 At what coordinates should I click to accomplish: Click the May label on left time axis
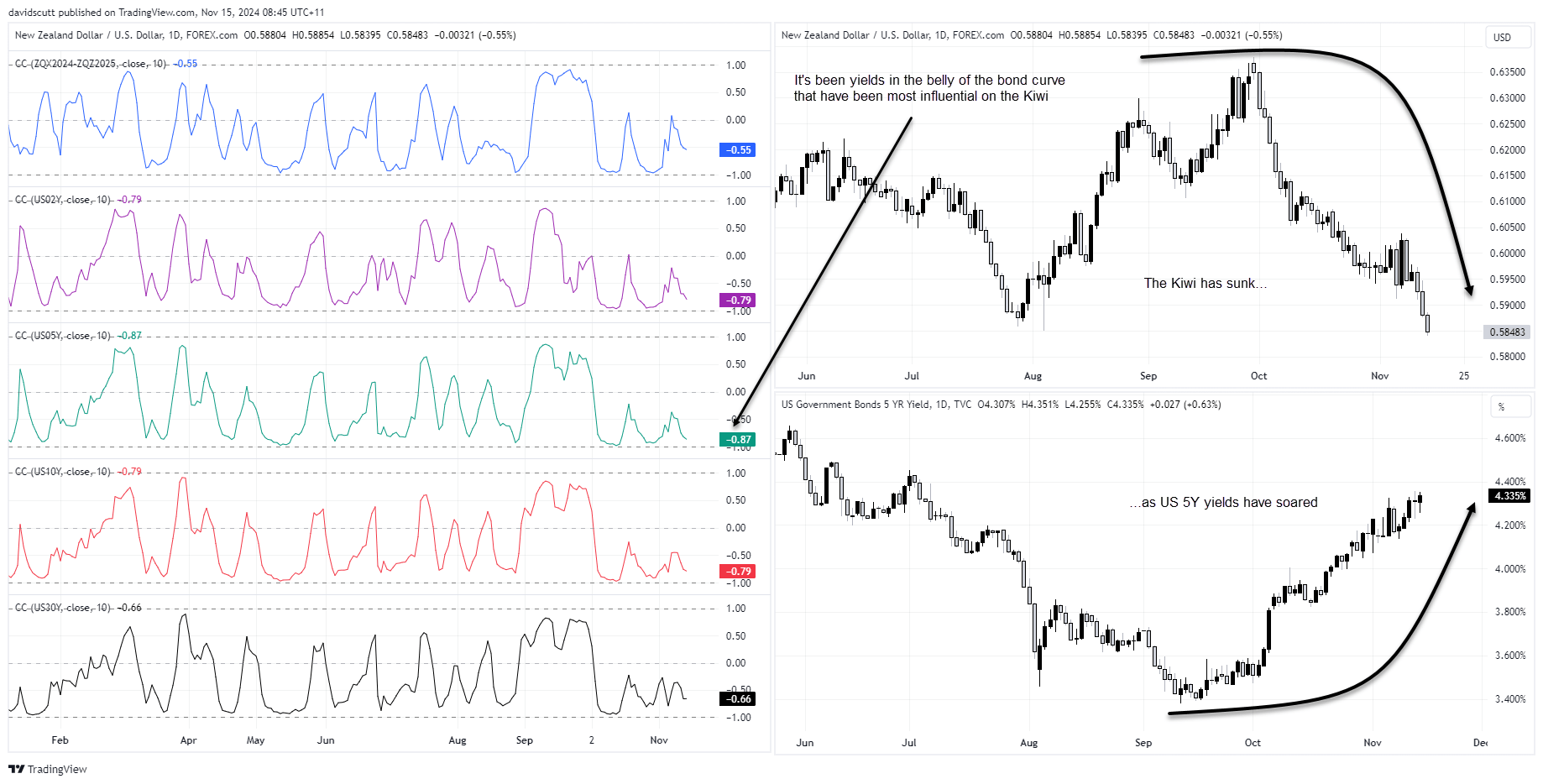pos(255,740)
